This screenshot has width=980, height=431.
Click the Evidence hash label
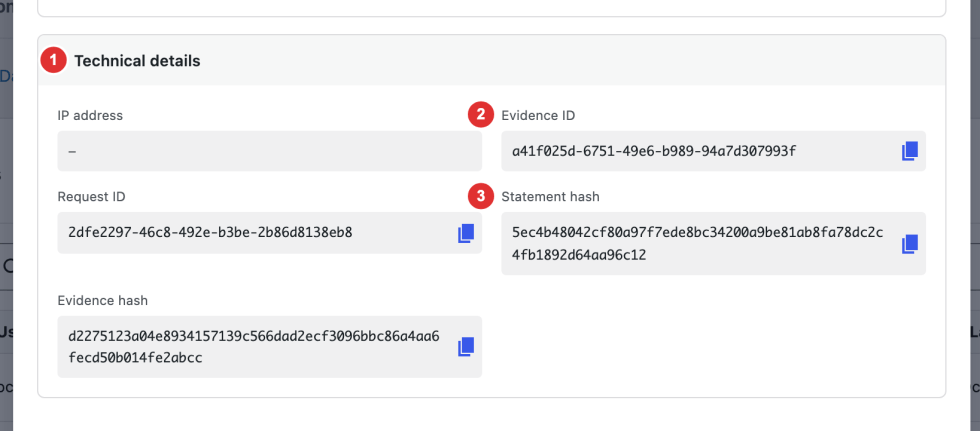pyautogui.click(x=102, y=300)
